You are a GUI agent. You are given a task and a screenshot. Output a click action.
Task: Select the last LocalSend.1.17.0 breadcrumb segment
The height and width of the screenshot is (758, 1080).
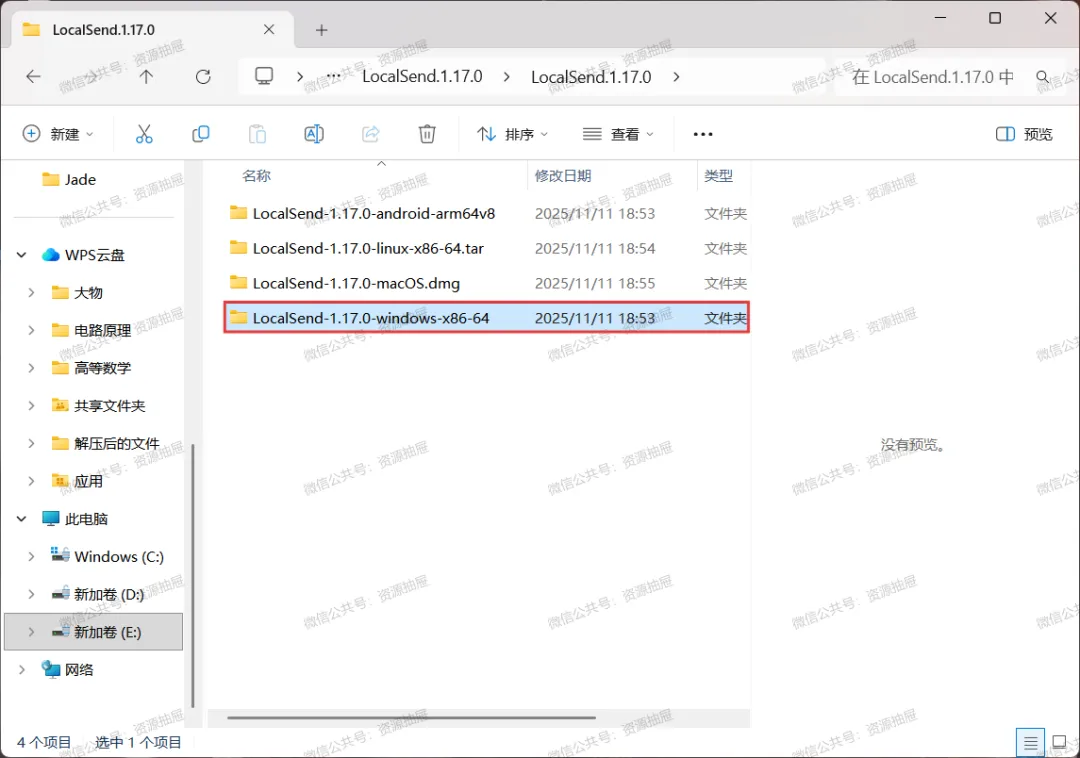click(x=591, y=76)
